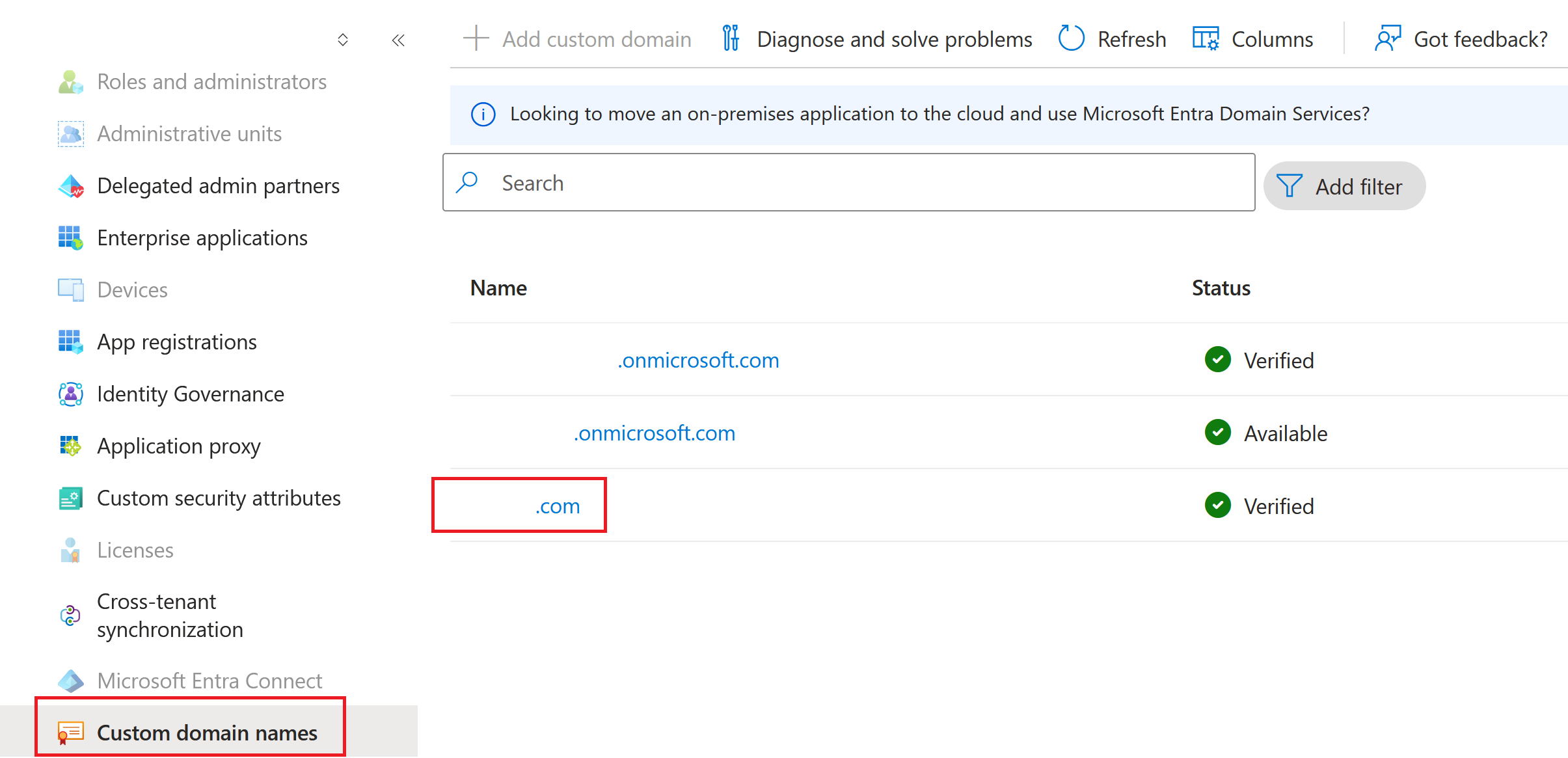Click the Refresh circular arrow icon
This screenshot has width=1568, height=758.
(1071, 39)
